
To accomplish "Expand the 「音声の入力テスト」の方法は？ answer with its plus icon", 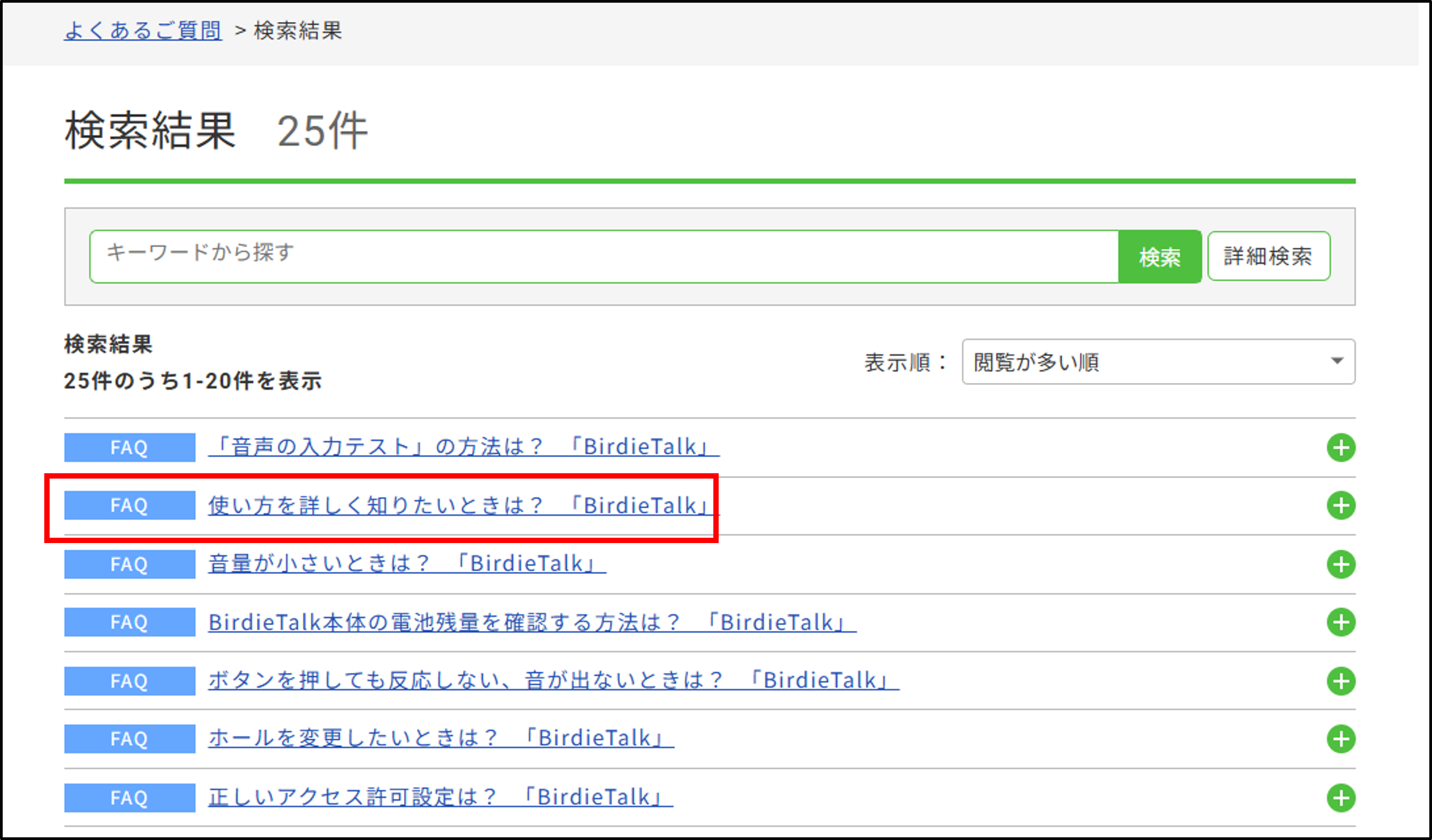I will [x=1341, y=448].
